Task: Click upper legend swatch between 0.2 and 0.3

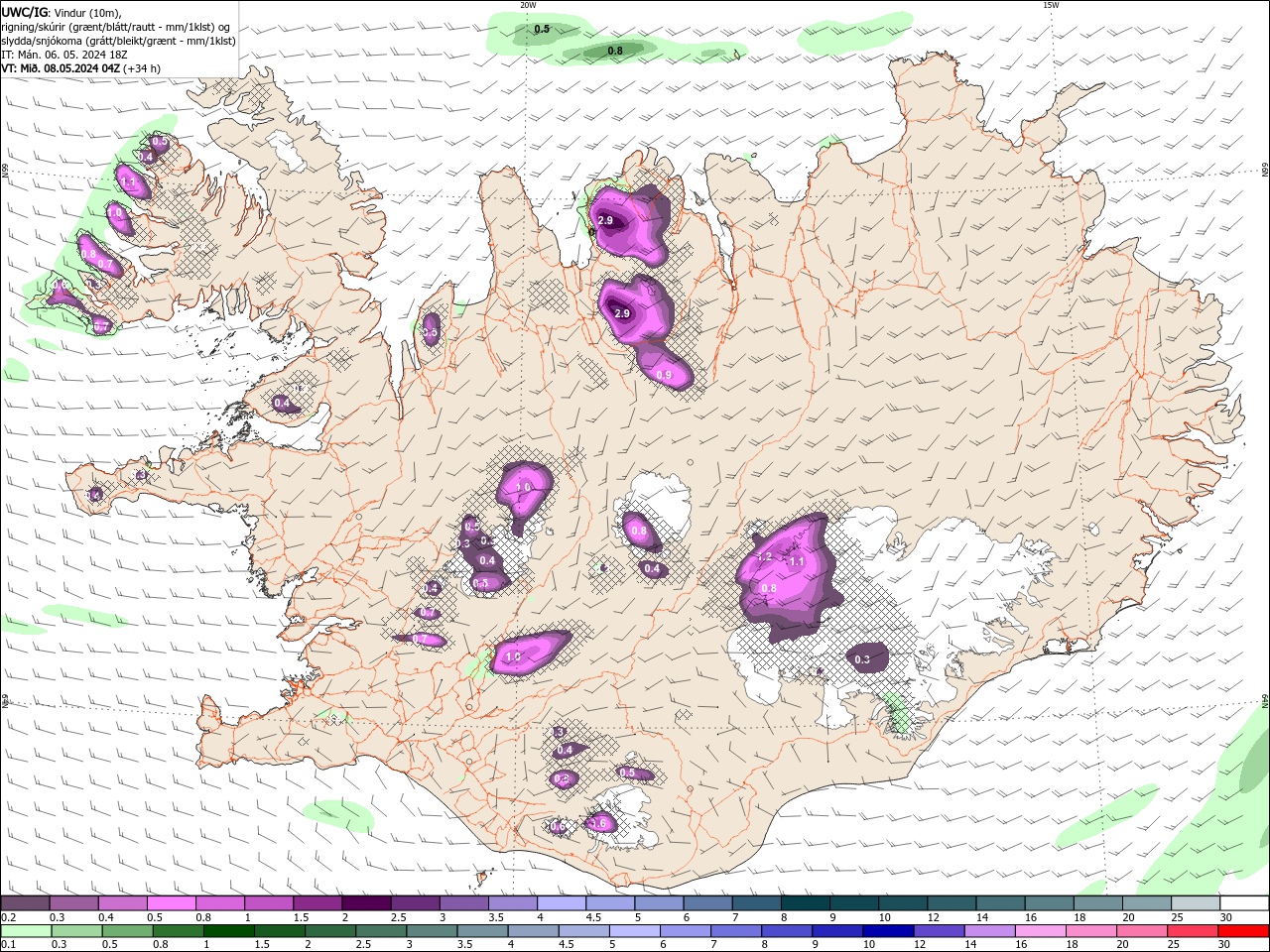Action: click(x=25, y=903)
